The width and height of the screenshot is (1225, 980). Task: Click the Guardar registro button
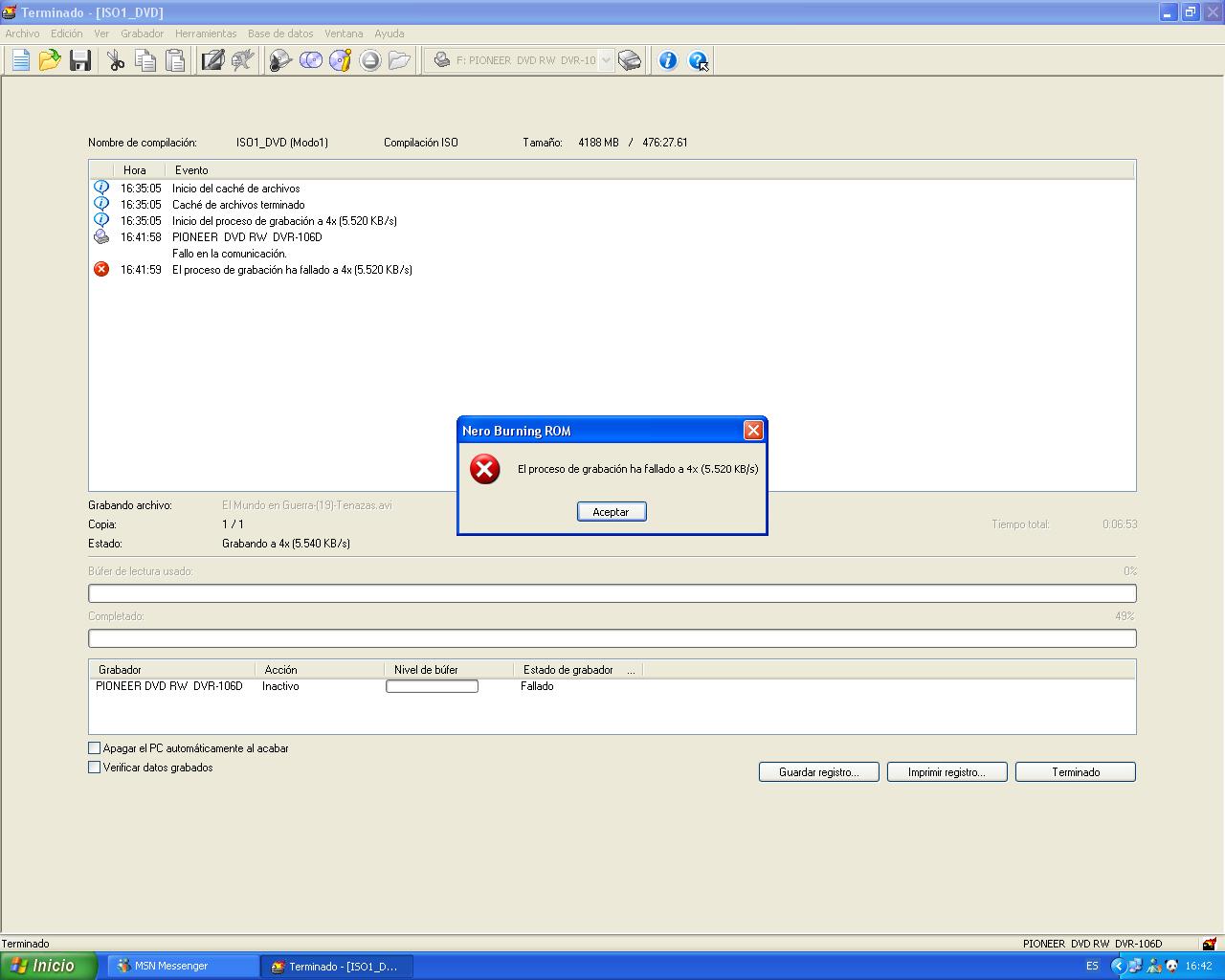819,772
